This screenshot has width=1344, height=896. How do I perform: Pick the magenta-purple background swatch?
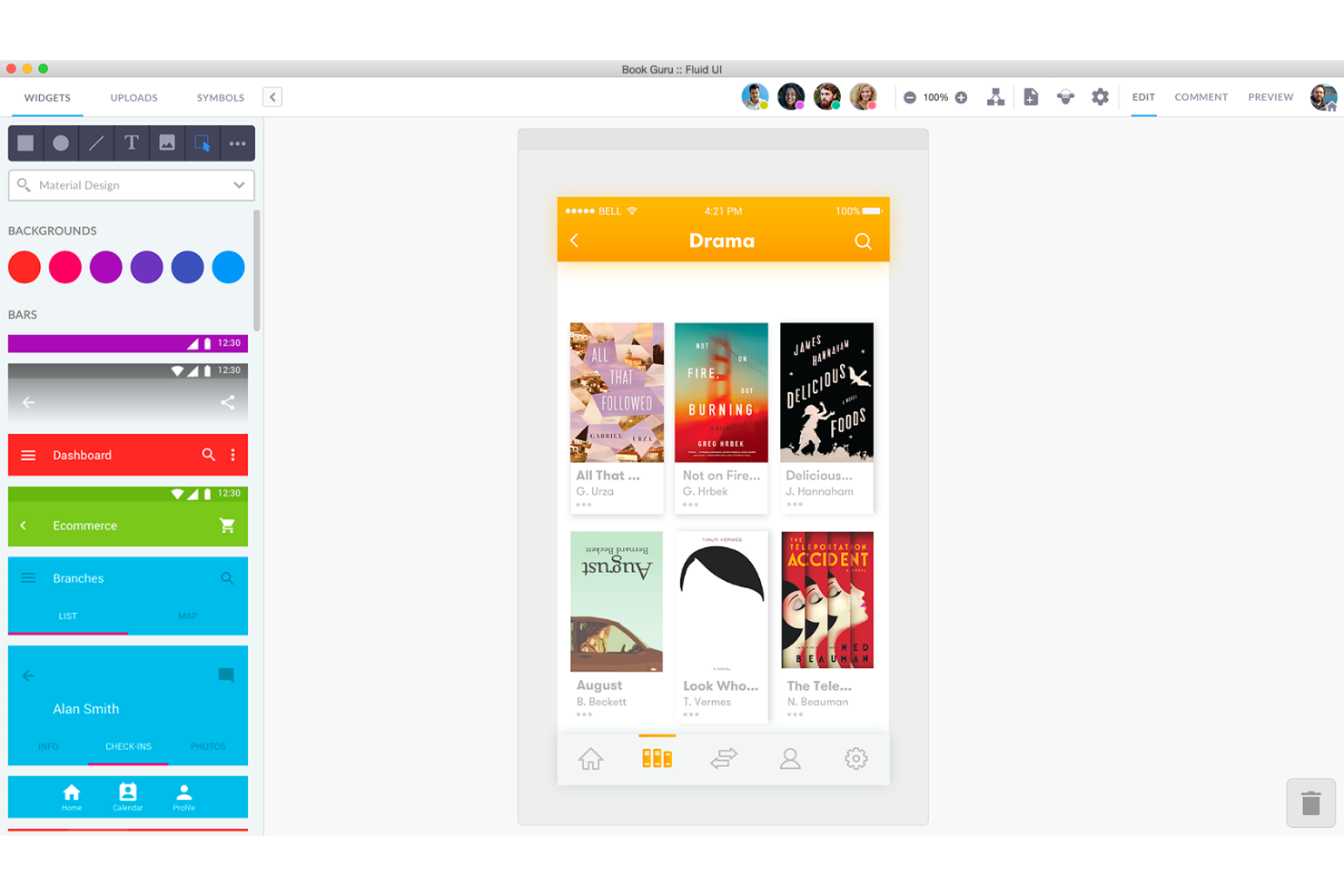coord(106,267)
